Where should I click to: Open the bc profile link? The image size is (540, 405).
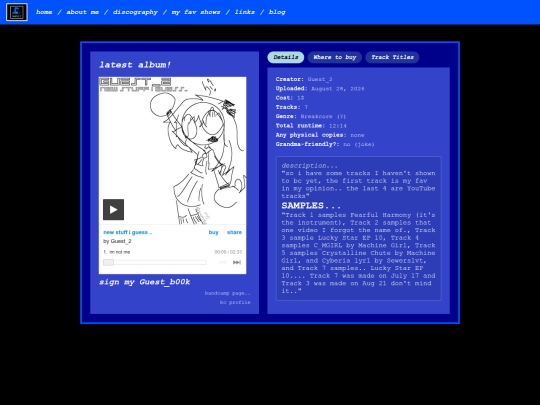[x=235, y=302]
